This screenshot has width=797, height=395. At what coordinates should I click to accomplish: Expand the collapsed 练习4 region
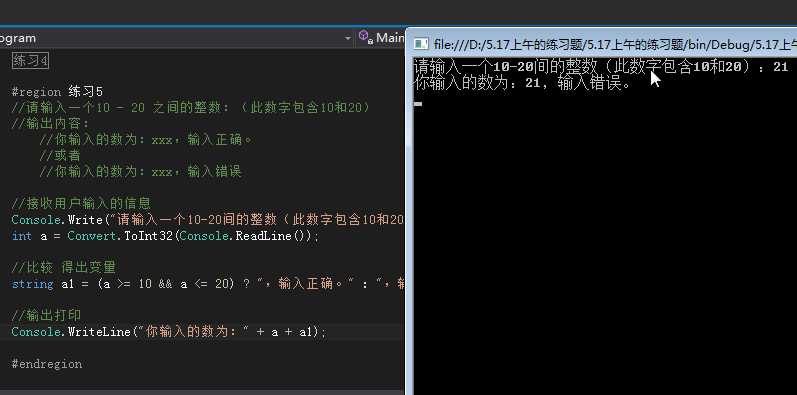click(30, 61)
